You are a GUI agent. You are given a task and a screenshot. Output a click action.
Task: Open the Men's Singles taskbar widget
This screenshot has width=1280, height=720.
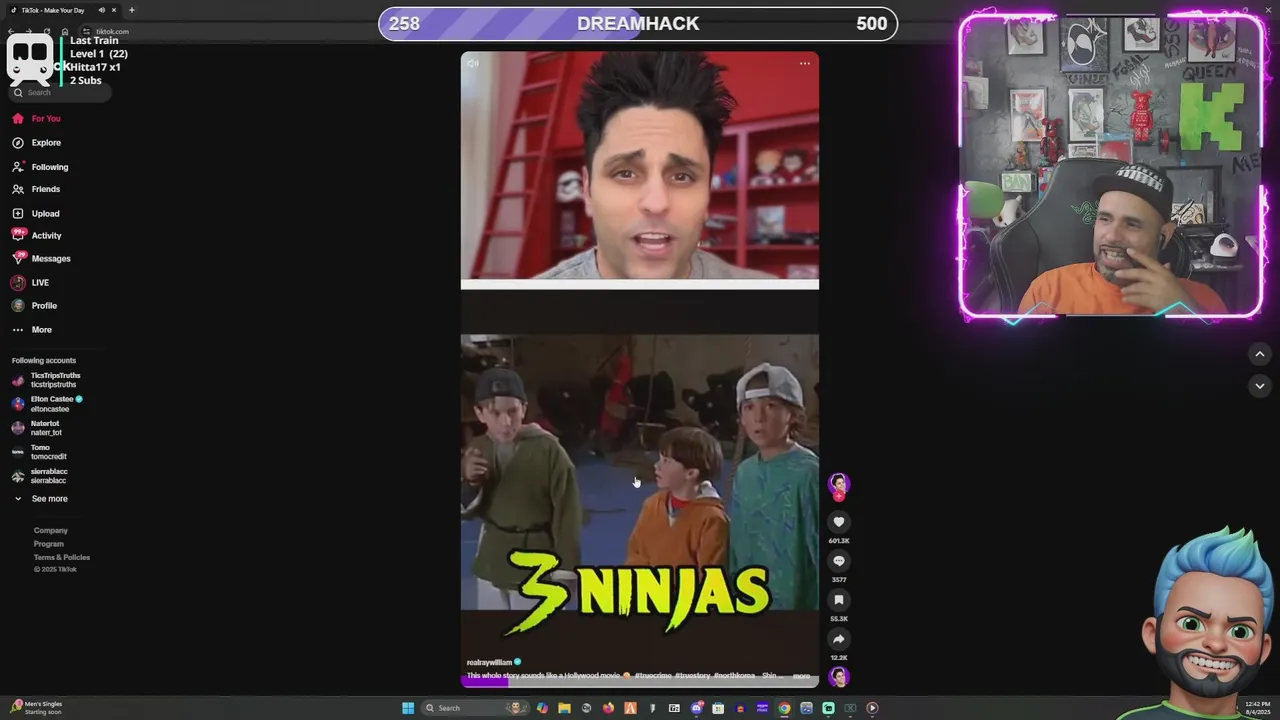(36, 708)
